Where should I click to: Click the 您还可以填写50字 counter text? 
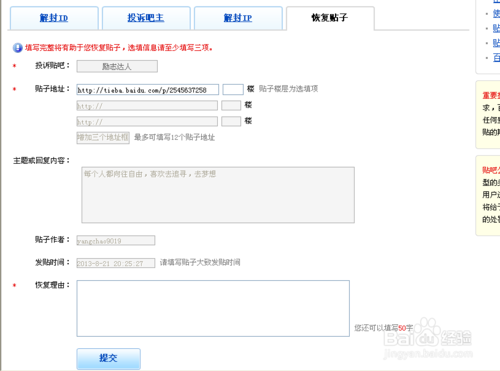click(384, 328)
